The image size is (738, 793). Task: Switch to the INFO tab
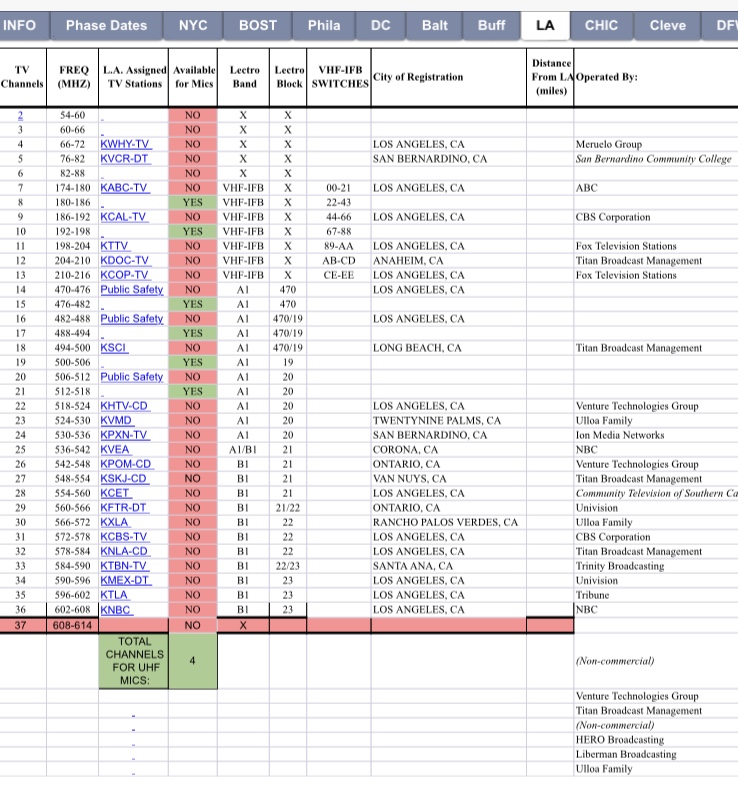click(x=24, y=25)
